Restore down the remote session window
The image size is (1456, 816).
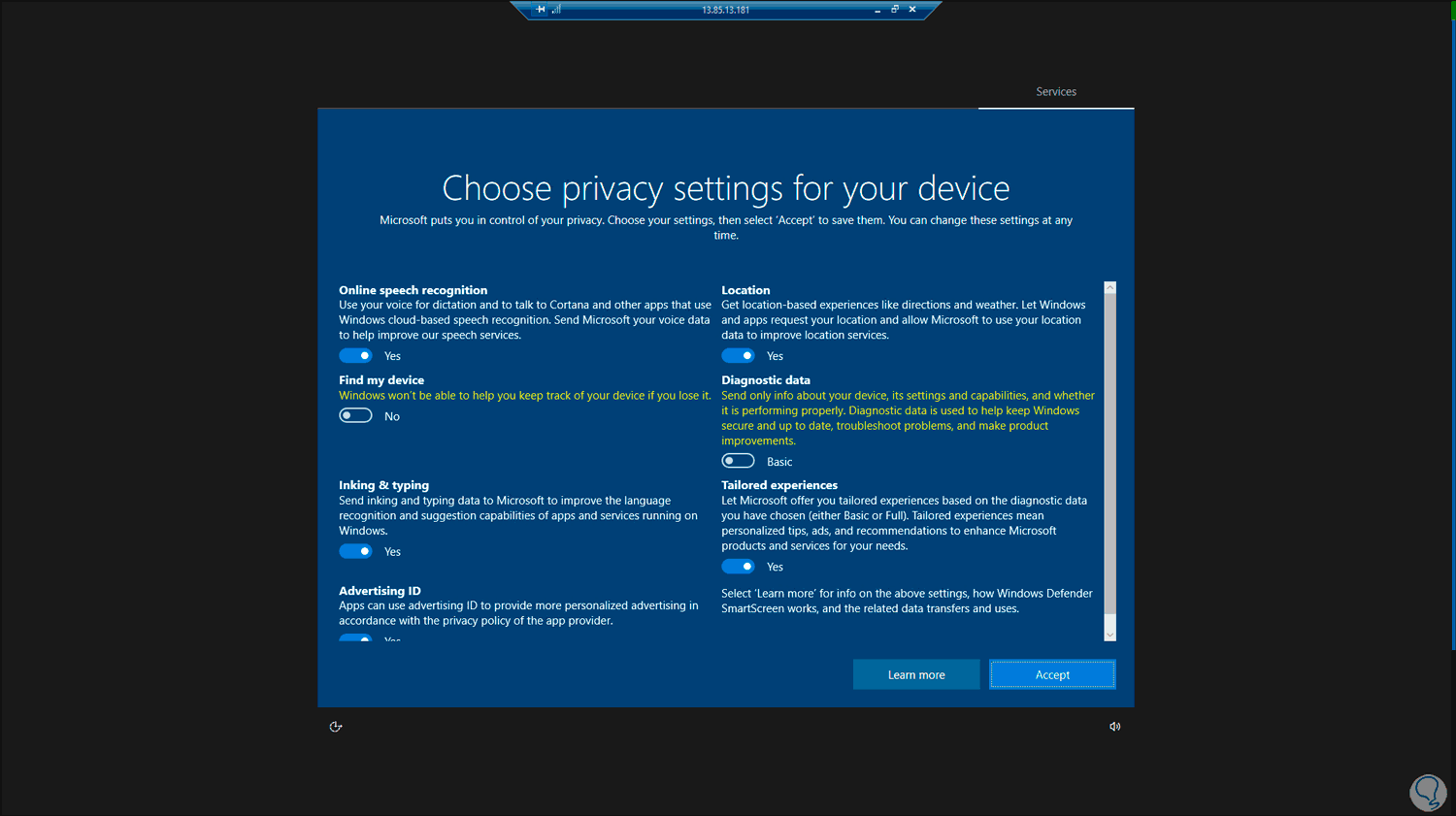pos(895,10)
